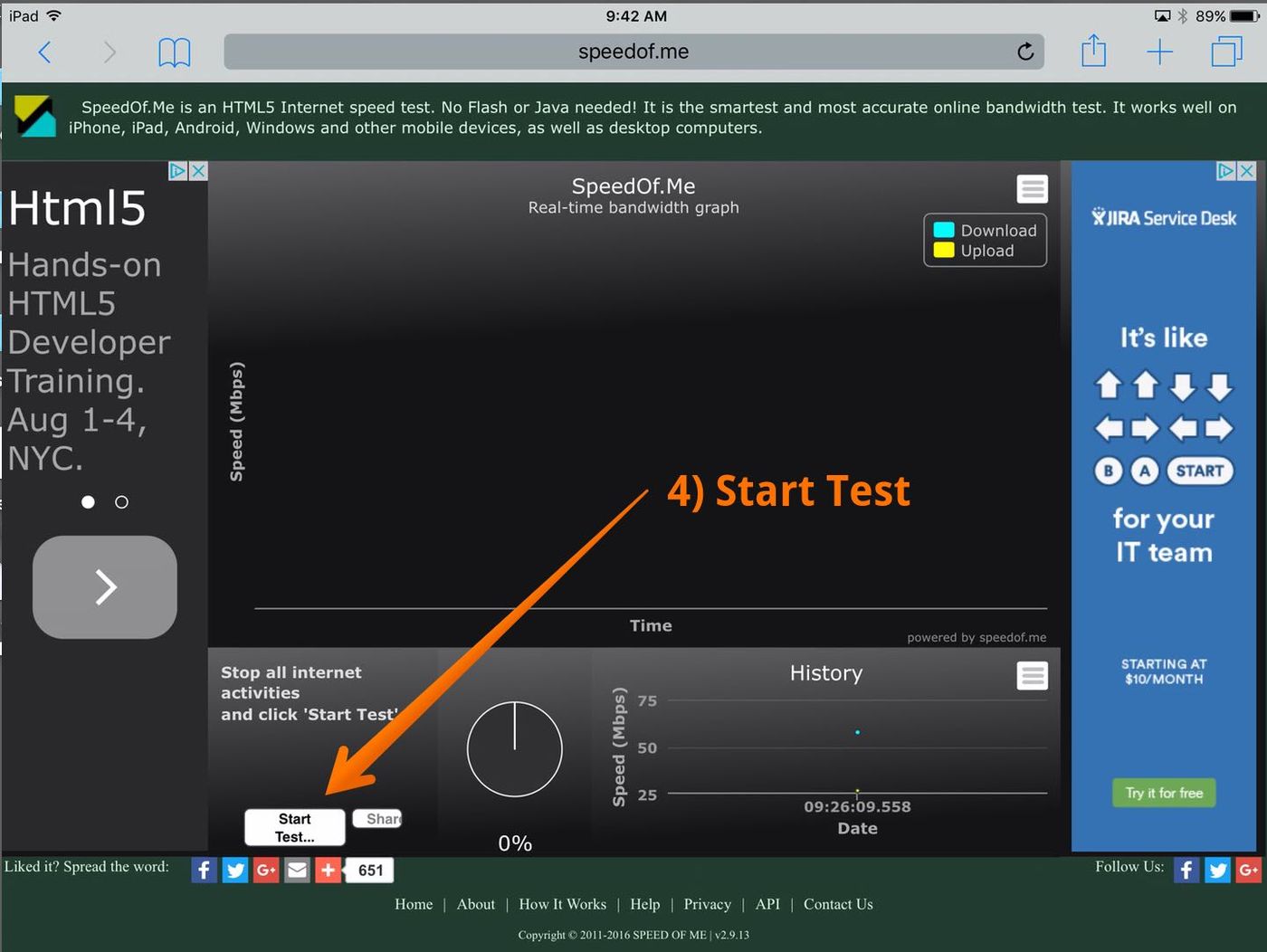
Task: Select the second ad carousel dot
Action: click(x=122, y=502)
